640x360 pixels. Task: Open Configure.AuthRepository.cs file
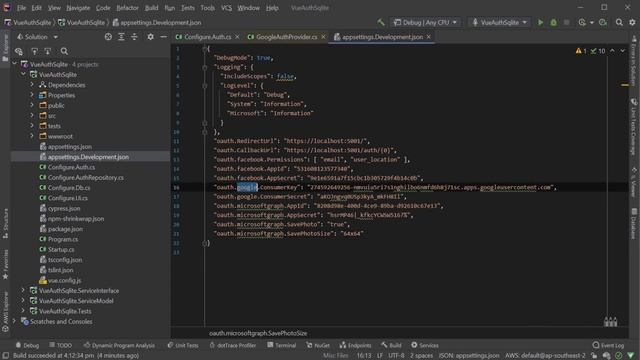86,178
